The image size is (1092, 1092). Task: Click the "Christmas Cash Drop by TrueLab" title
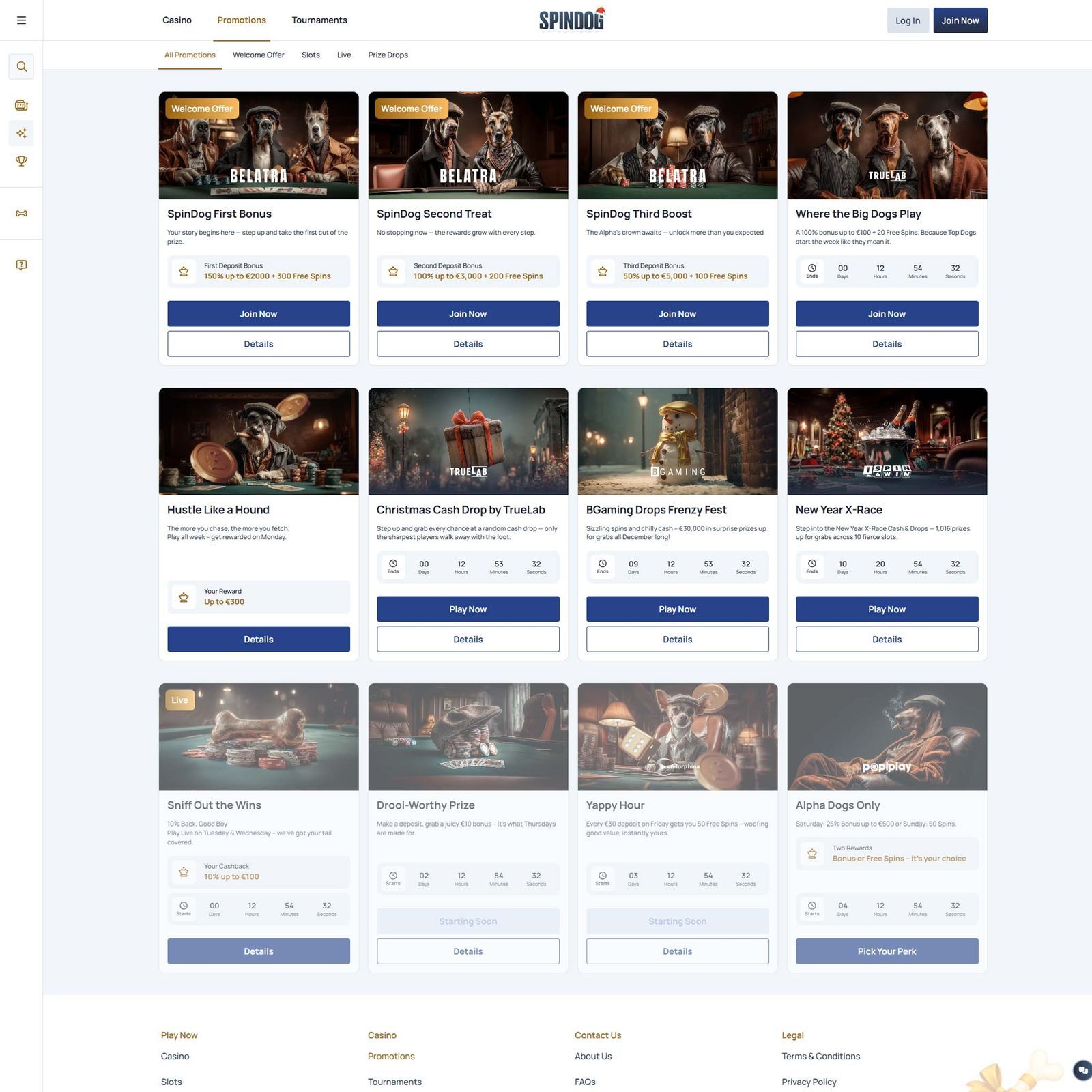coord(461,510)
